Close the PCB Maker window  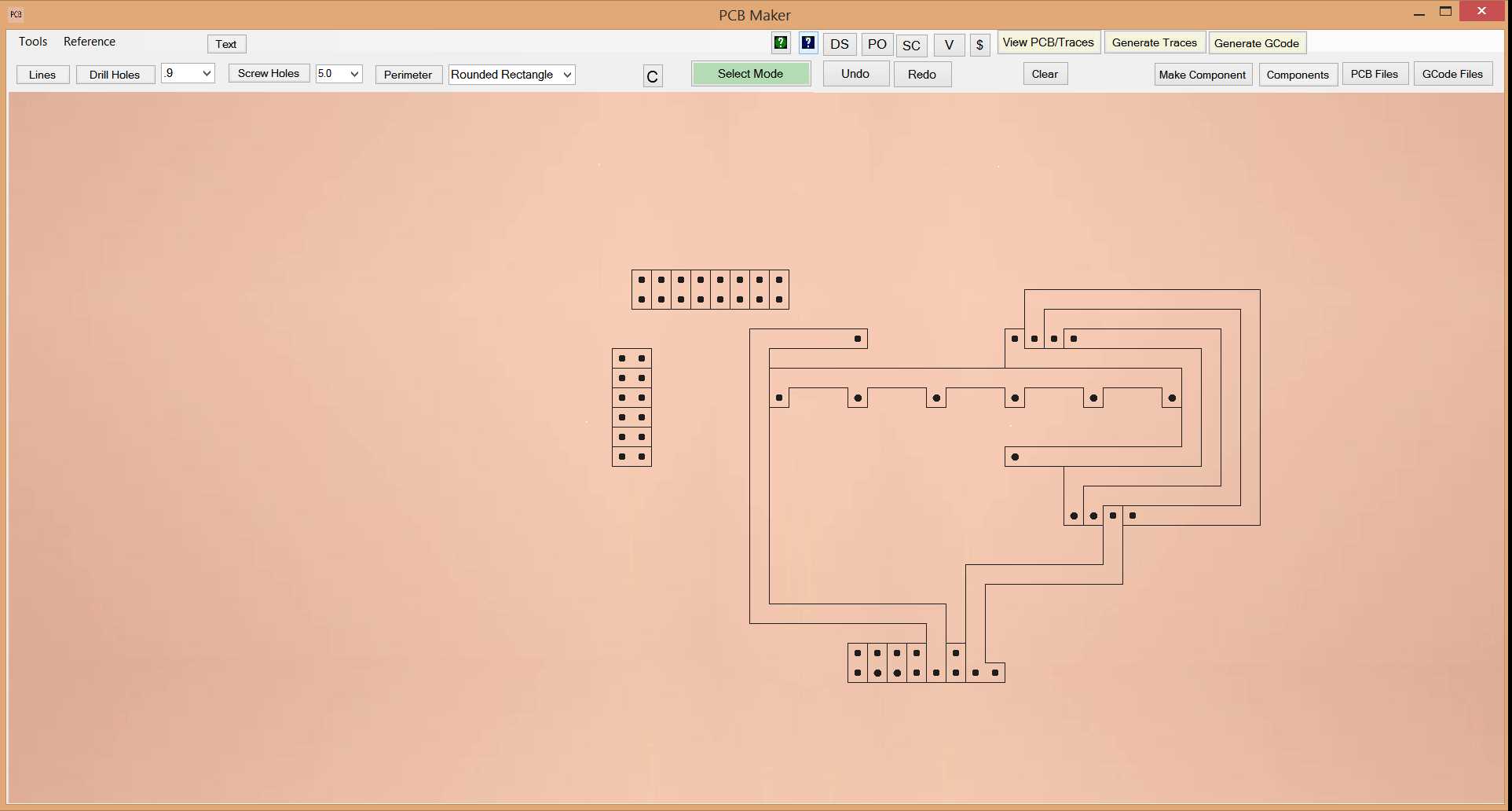click(x=1482, y=11)
